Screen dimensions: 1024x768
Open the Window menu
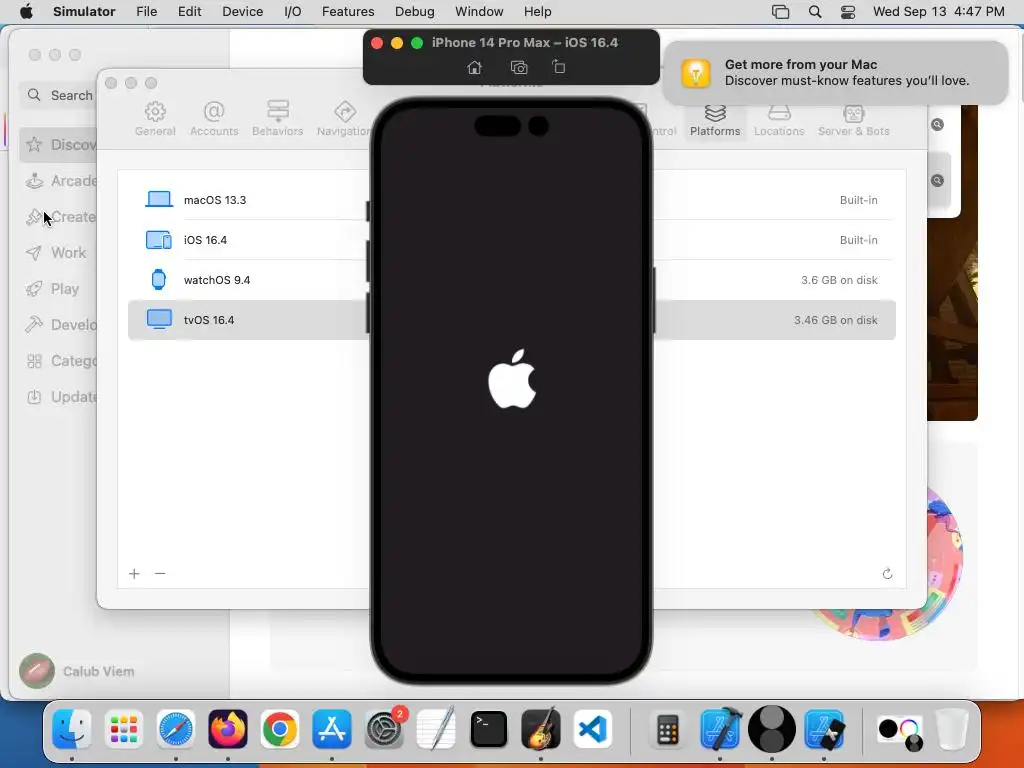(x=479, y=12)
